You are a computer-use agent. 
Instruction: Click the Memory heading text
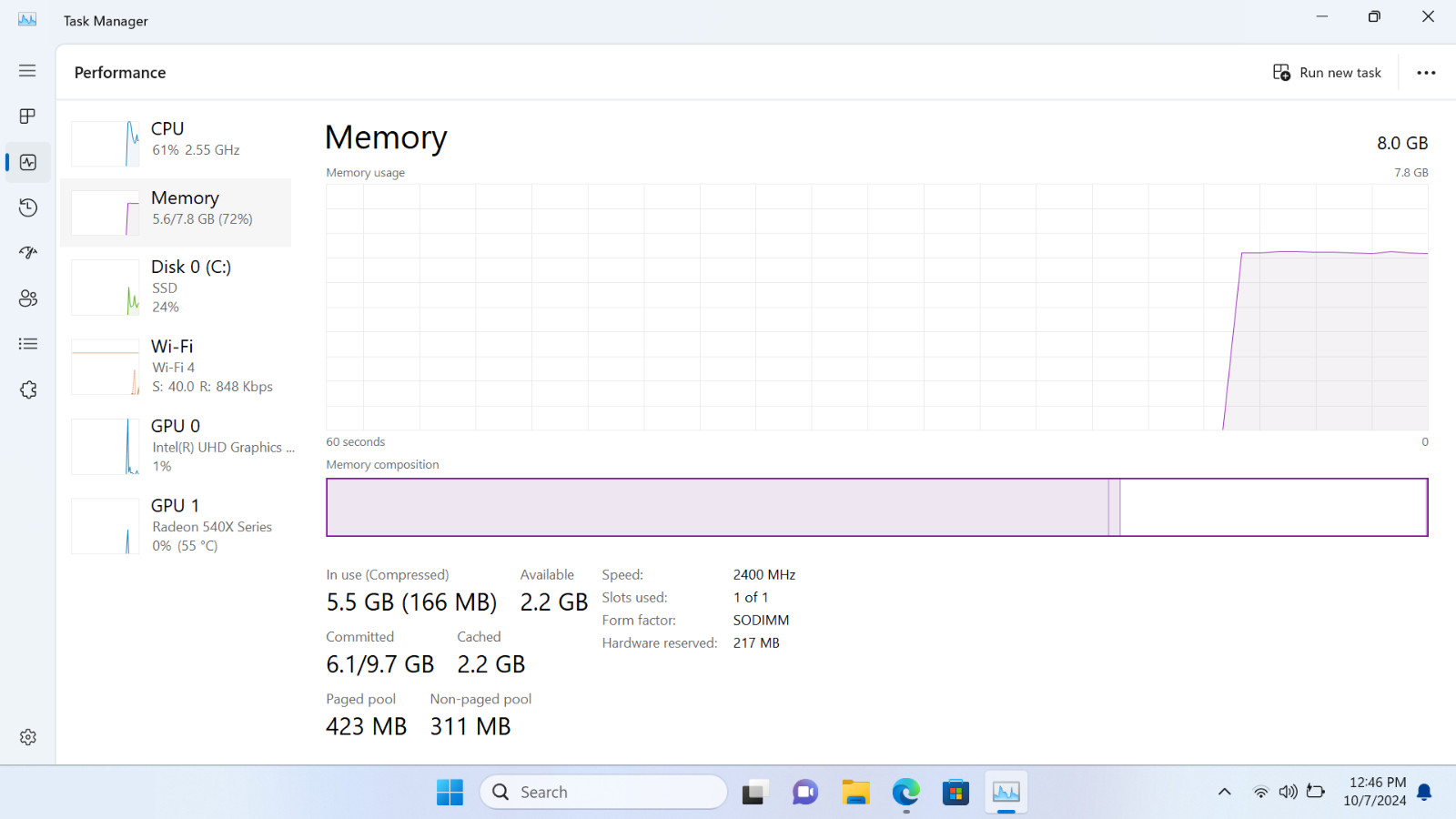pyautogui.click(x=386, y=137)
